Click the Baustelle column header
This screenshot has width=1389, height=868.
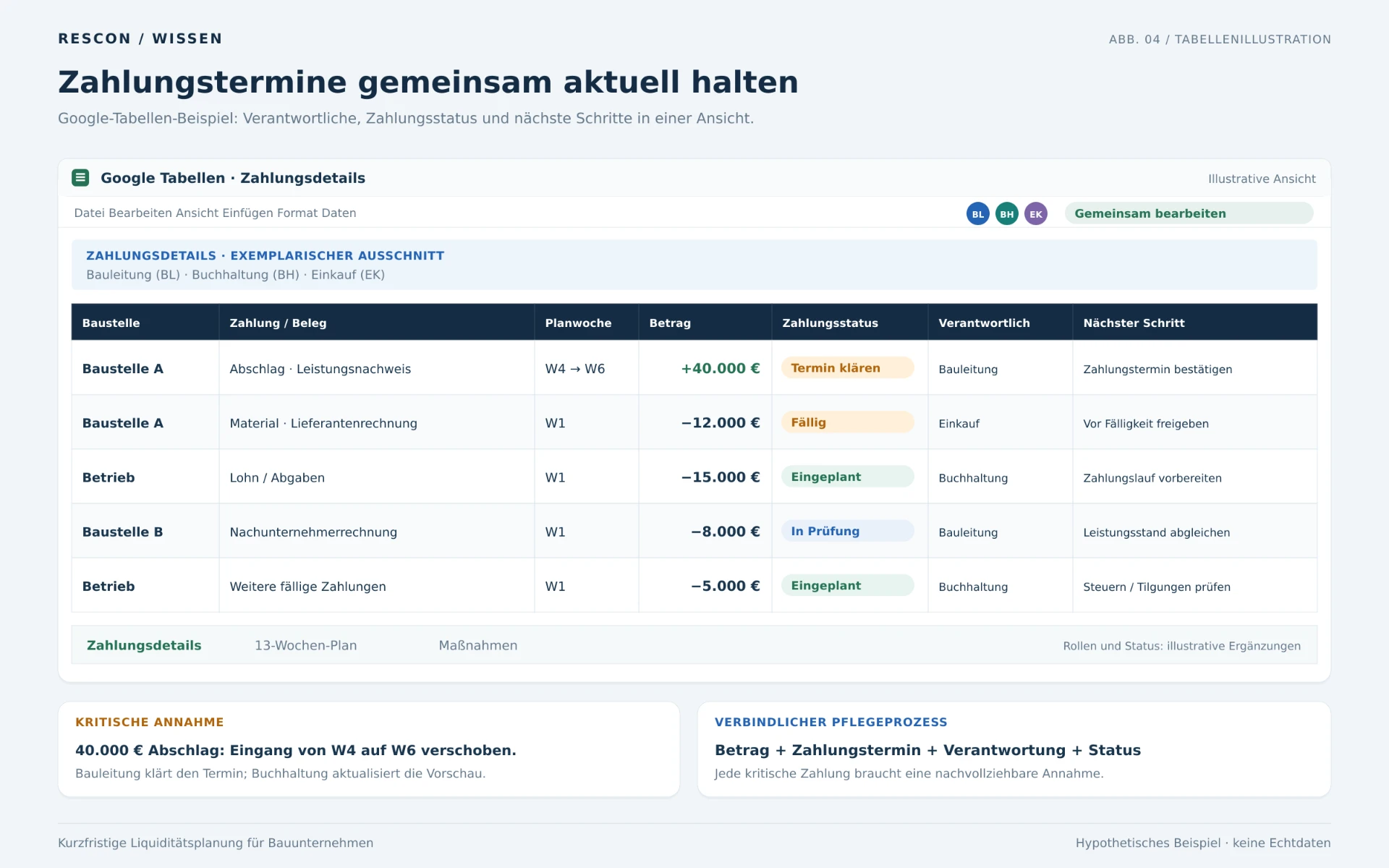coord(145,323)
